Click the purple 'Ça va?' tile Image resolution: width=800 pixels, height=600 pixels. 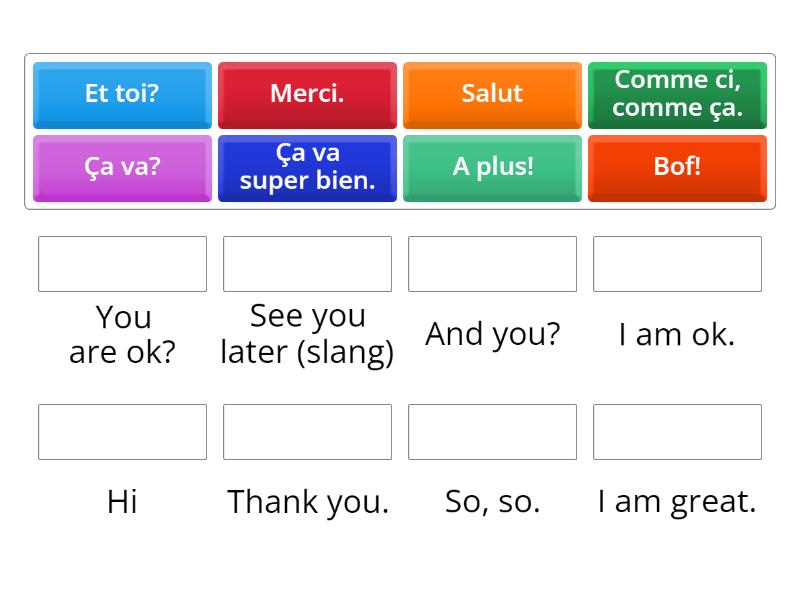pos(122,167)
